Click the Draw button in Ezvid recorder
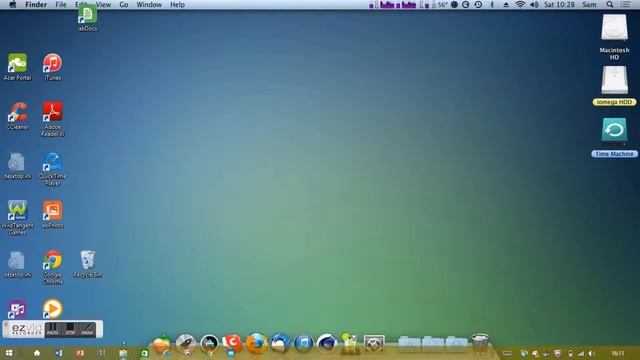The image size is (640, 360). click(87, 329)
